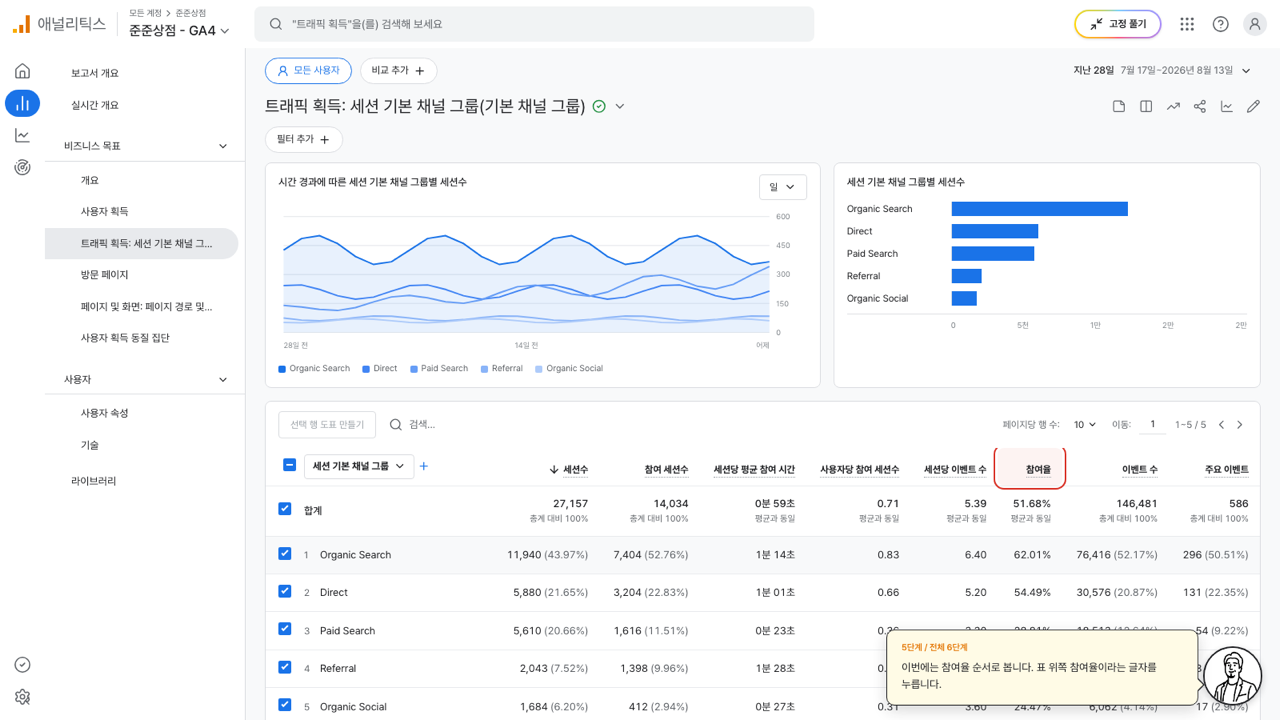Open the Explore line chart icon
Image resolution: width=1280 pixels, height=720 pixels.
coord(22,135)
